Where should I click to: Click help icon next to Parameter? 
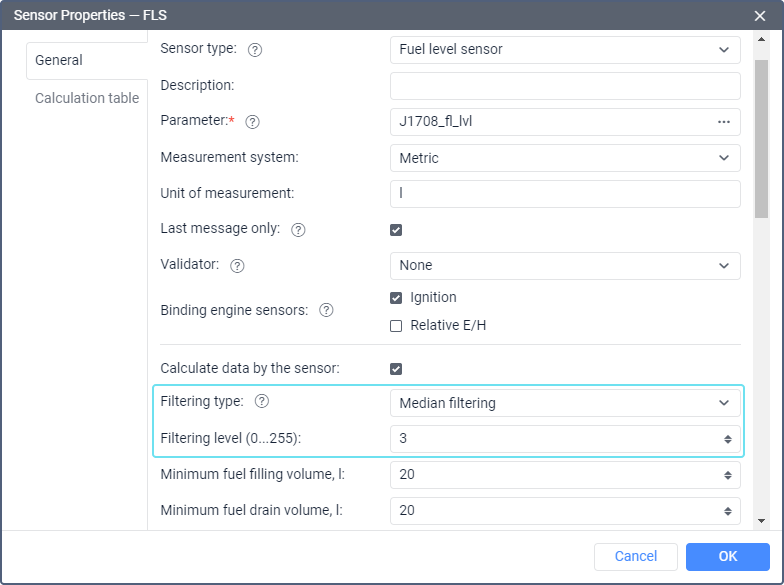[252, 122]
